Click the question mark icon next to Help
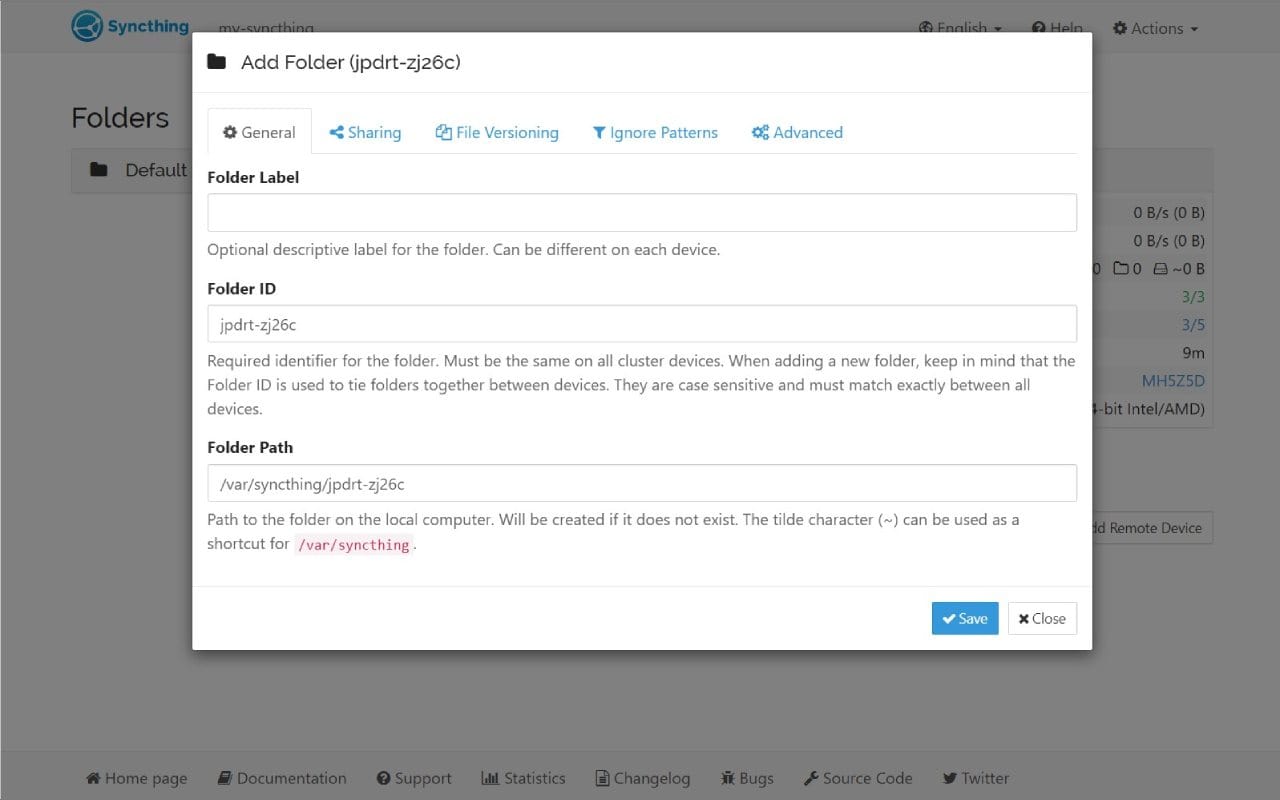Viewport: 1280px width, 800px height. pyautogui.click(x=1037, y=28)
